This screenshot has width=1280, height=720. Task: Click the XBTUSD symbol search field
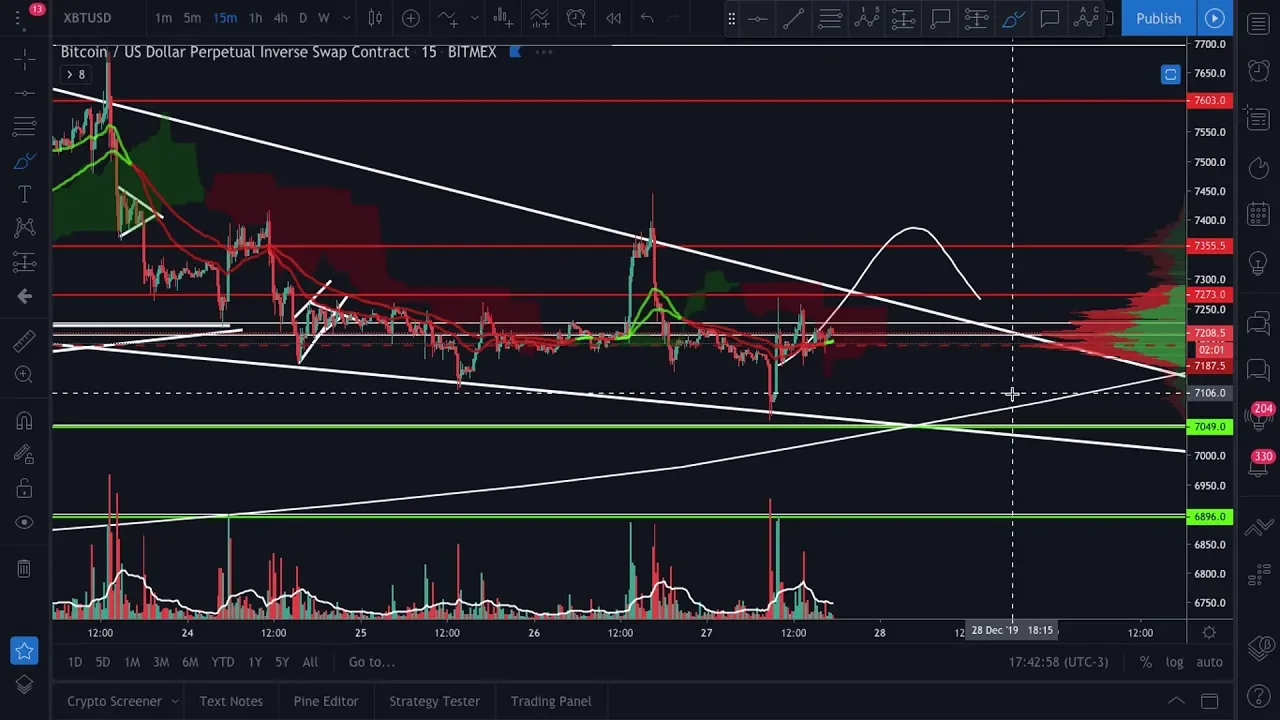(x=88, y=18)
